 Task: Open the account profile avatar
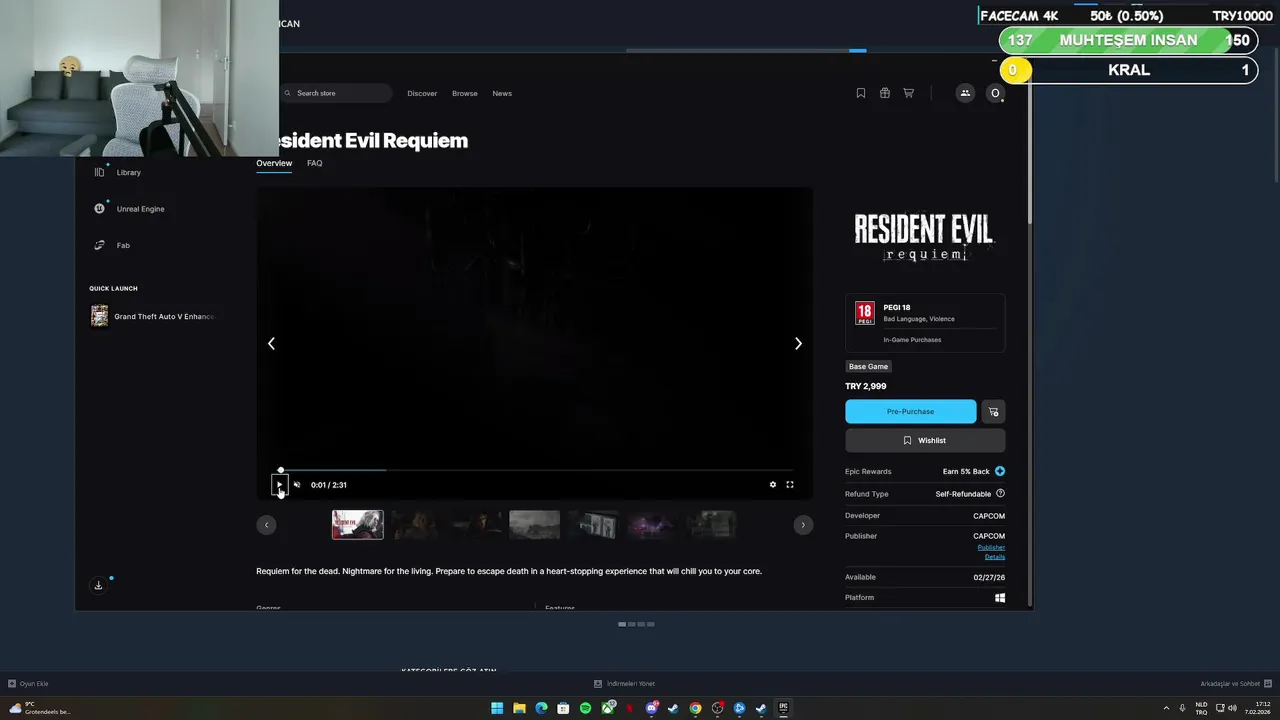click(x=994, y=93)
